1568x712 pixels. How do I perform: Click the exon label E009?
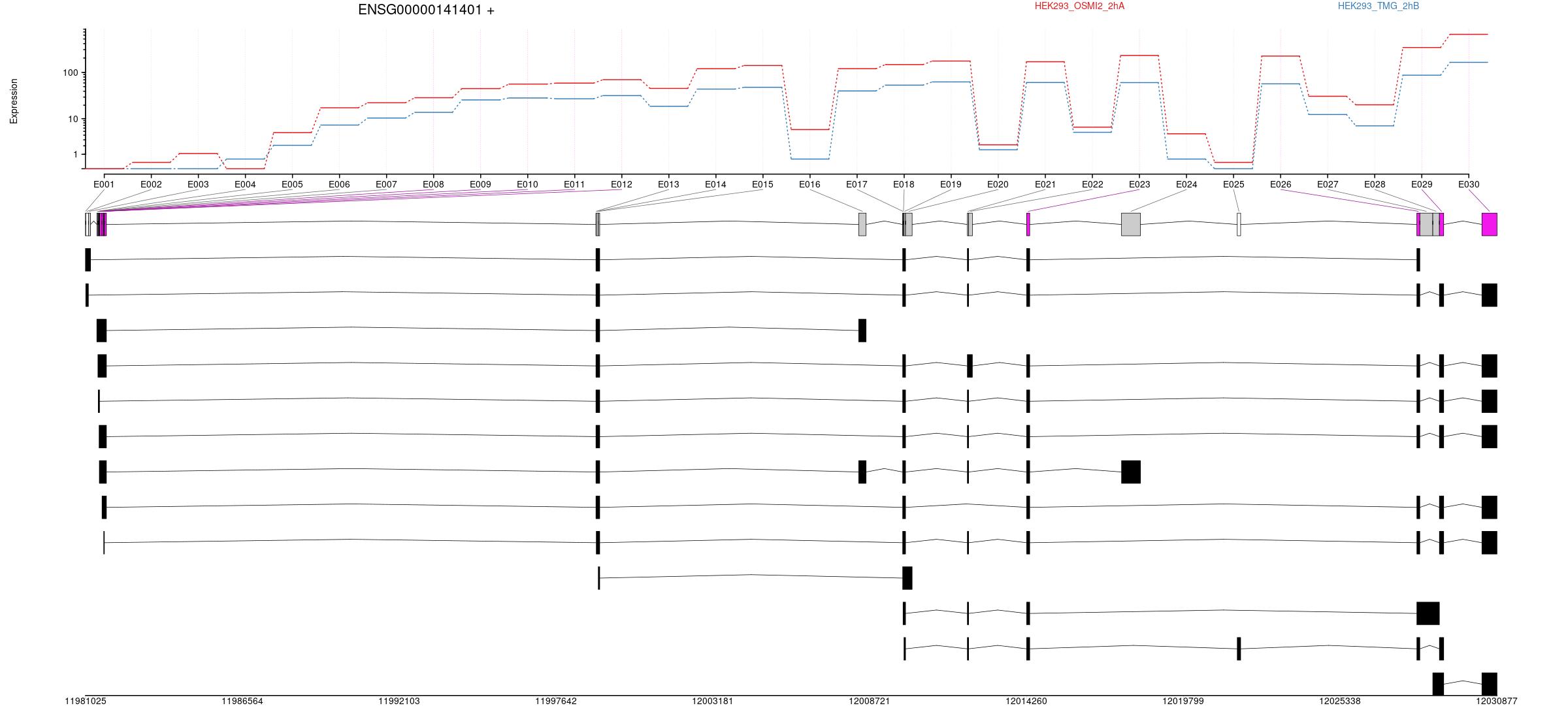[480, 184]
